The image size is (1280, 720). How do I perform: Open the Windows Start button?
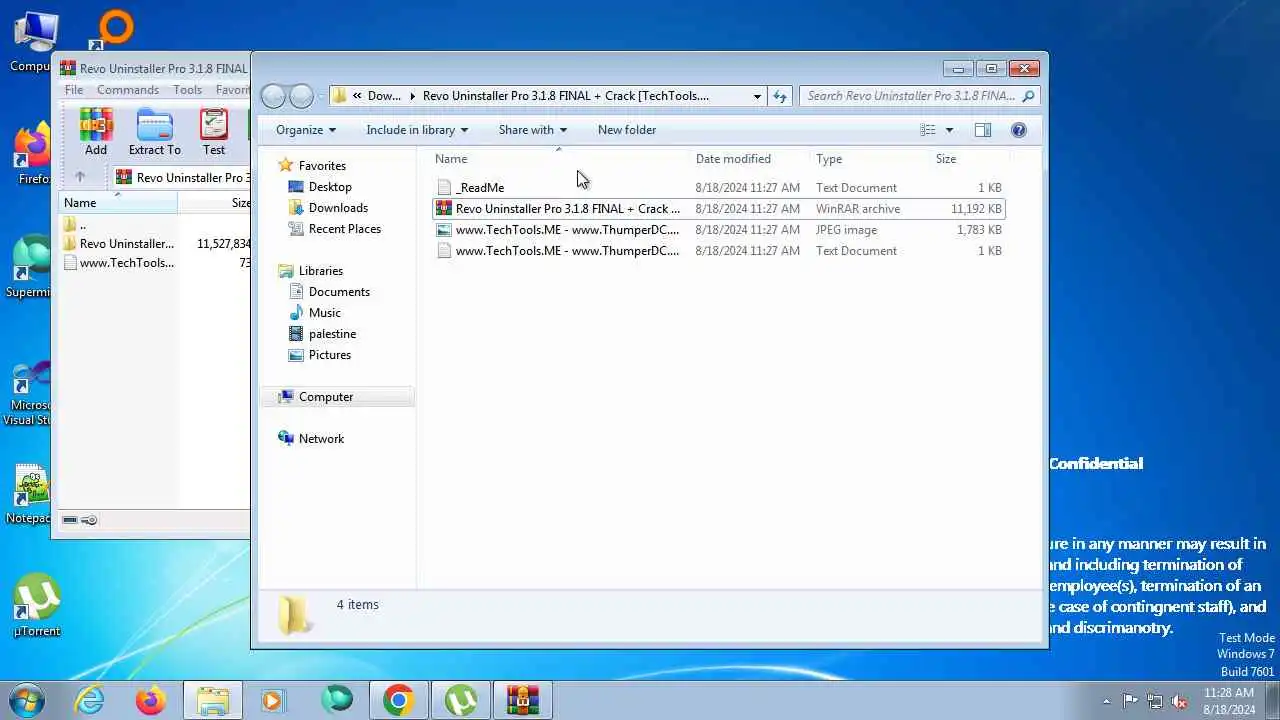click(x=27, y=700)
